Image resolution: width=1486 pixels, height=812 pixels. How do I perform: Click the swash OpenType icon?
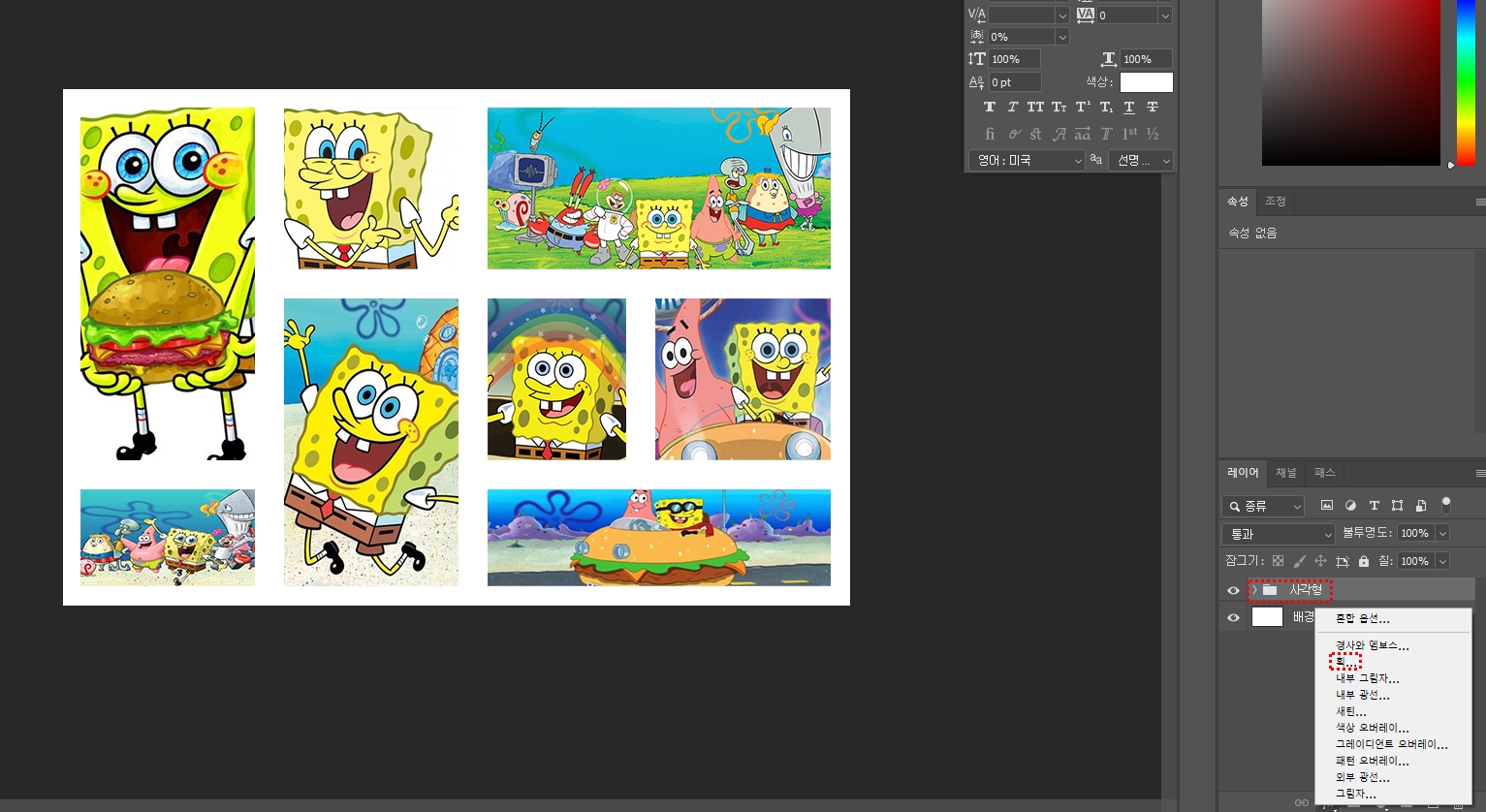click(1059, 134)
